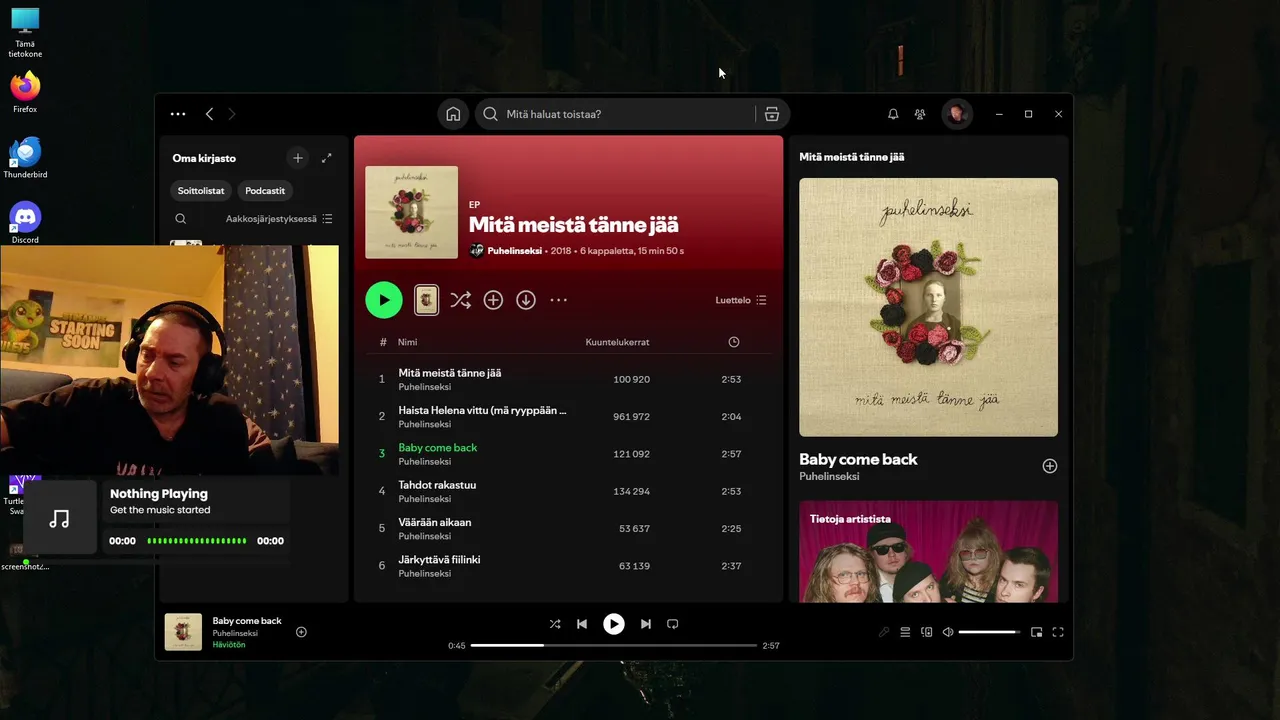Open 'Tämä tietokone' desktop icon
This screenshot has width=1280, height=720.
point(25,33)
